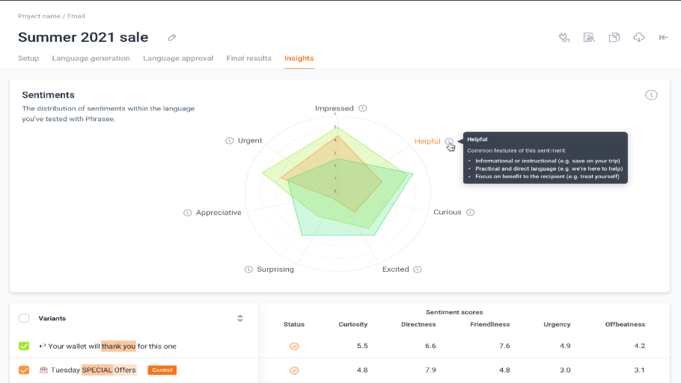Switch to the Setup tab
The width and height of the screenshot is (681, 383).
tap(28, 58)
